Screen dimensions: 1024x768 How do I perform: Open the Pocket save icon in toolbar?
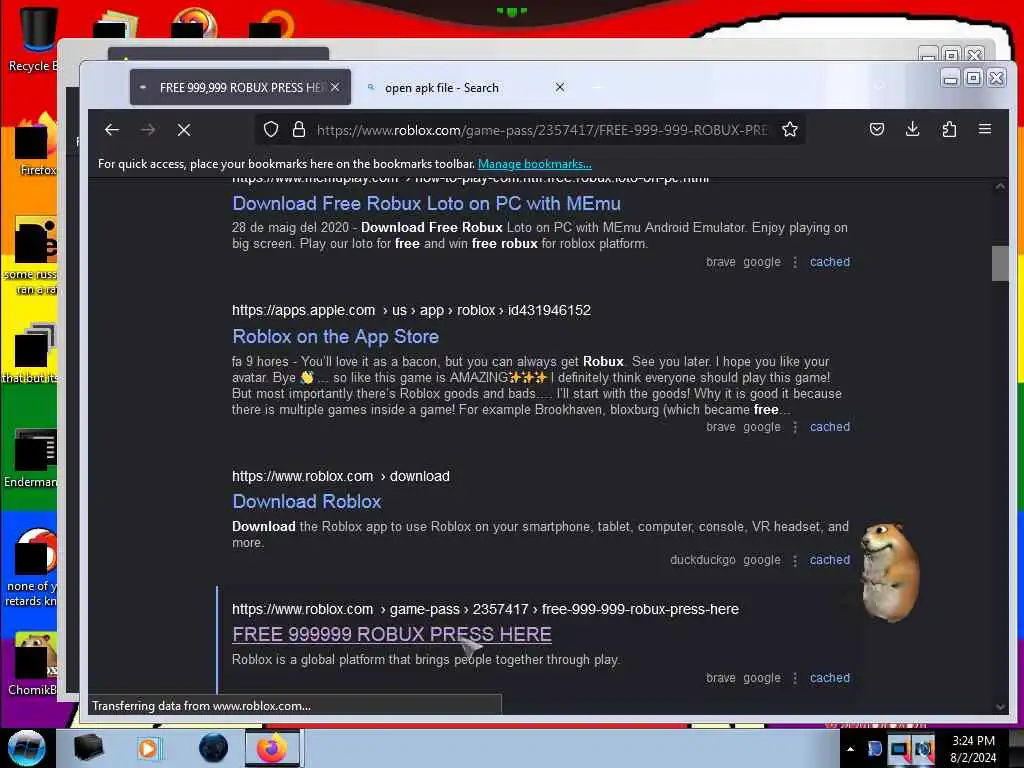(x=877, y=129)
